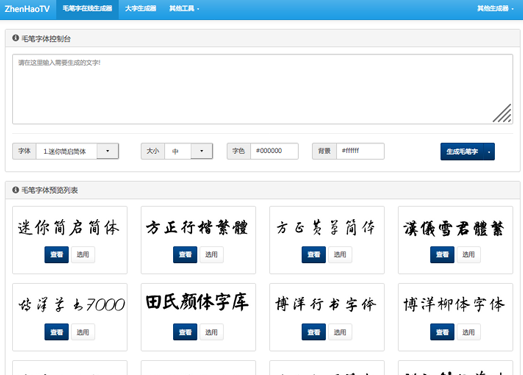Open the arrow next to 生成毛笔字
Image resolution: width=523 pixels, height=375 pixels.
pyautogui.click(x=489, y=151)
